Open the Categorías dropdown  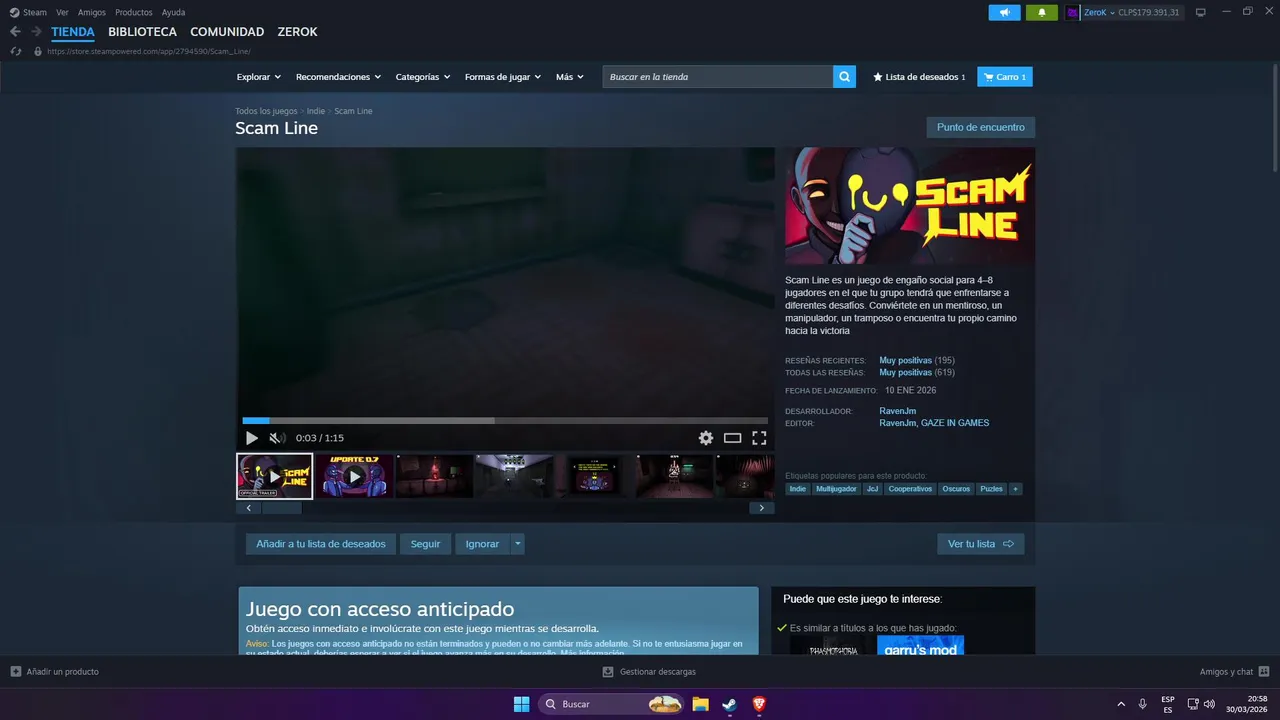click(x=422, y=77)
